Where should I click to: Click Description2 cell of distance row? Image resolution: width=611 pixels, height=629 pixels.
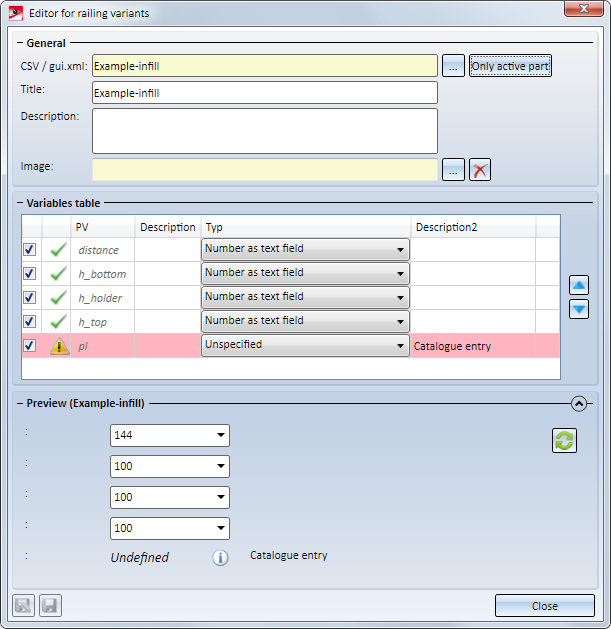[473, 250]
